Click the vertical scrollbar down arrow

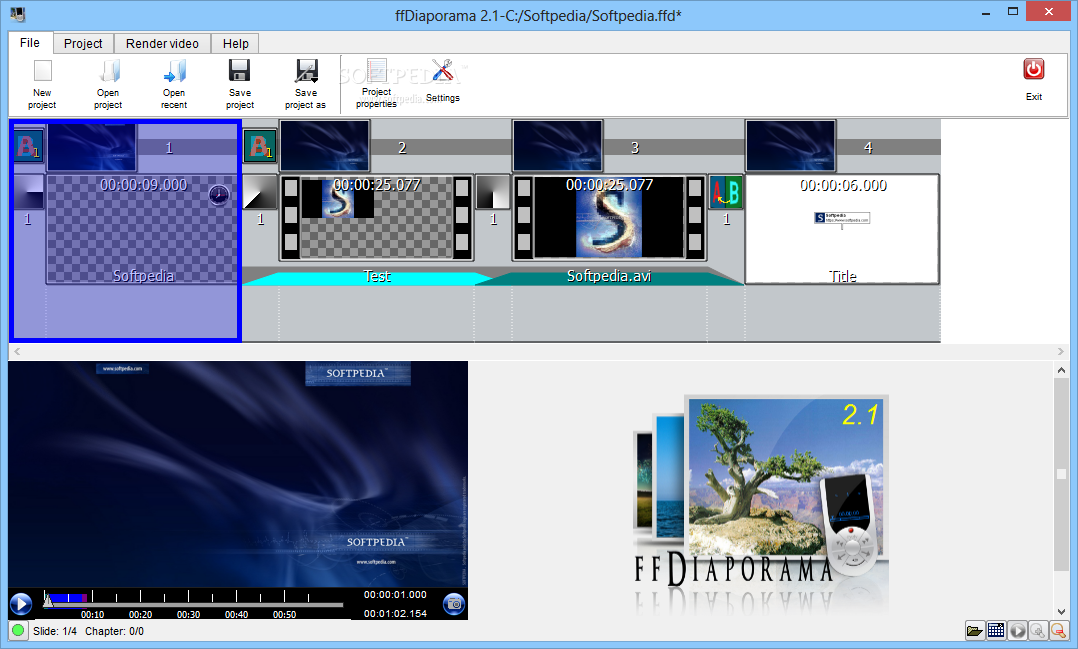click(x=1061, y=611)
